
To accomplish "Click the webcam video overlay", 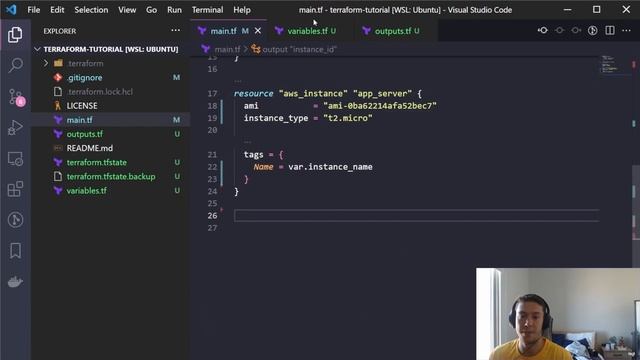I will pos(558,314).
